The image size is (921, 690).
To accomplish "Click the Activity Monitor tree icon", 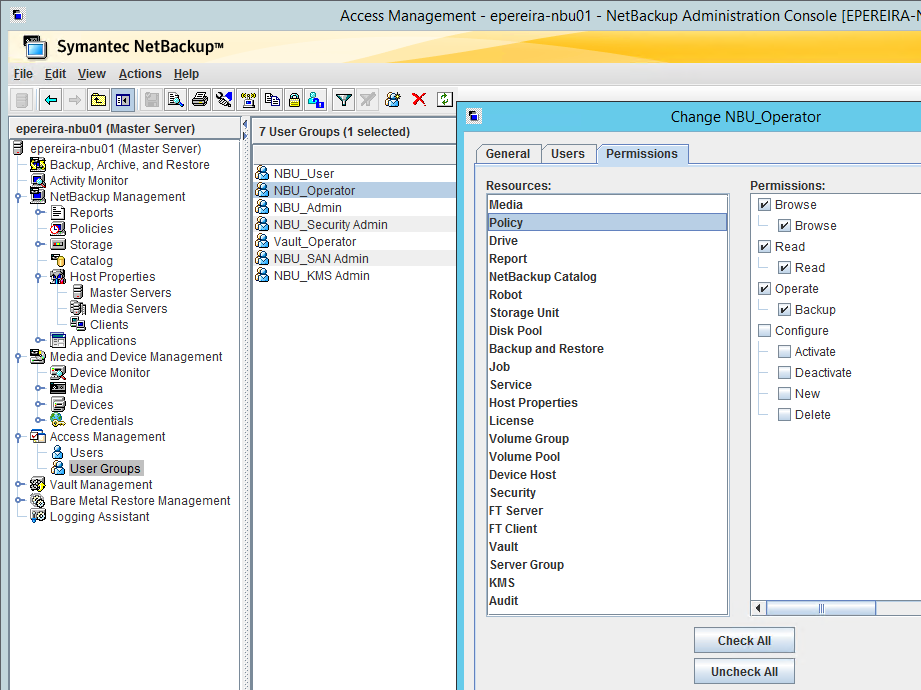I will [38, 180].
